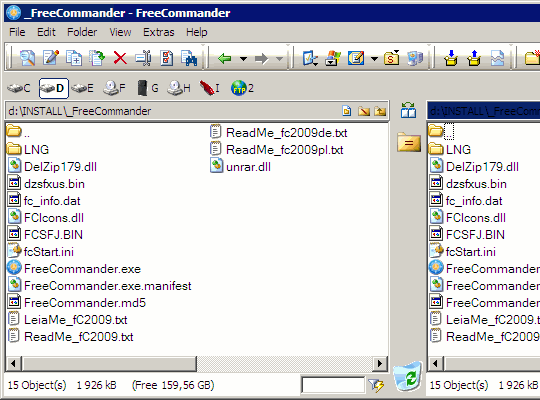
Task: Click the file properties toolbar icon
Action: (x=167, y=58)
